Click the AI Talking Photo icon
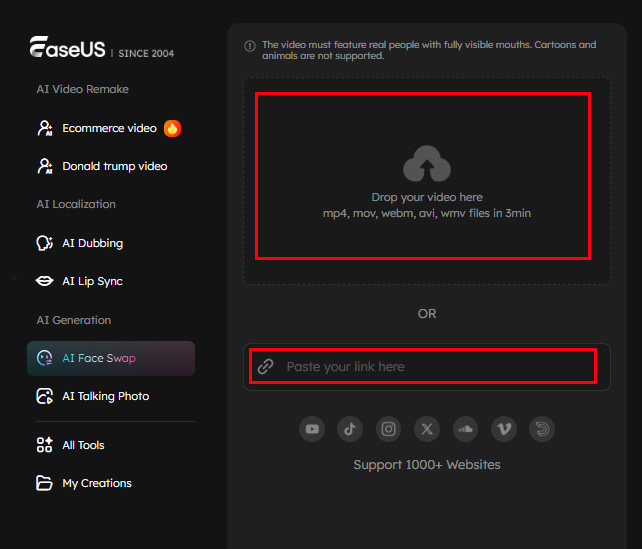This screenshot has height=549, width=642. point(45,396)
